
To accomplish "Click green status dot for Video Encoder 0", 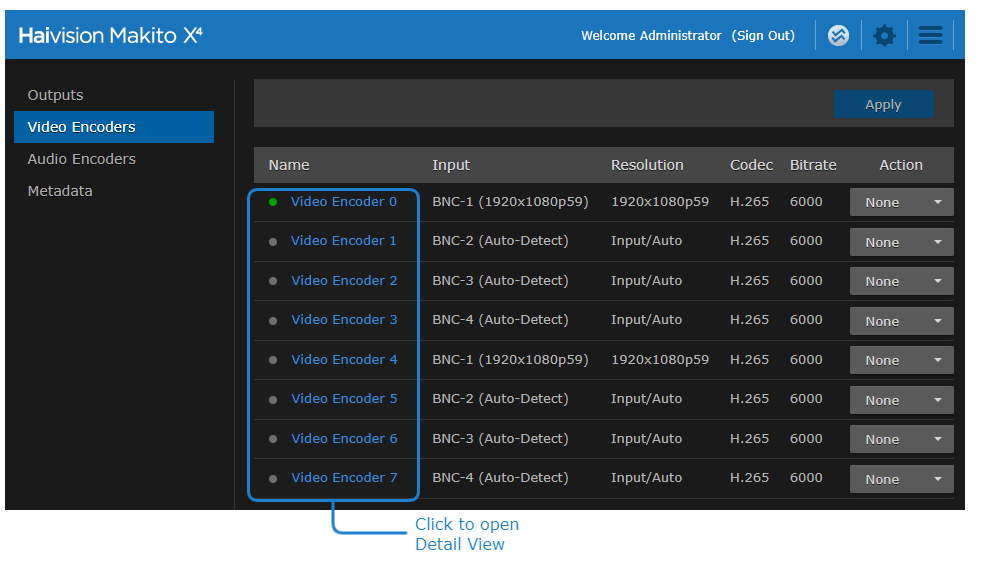I will pos(273,202).
